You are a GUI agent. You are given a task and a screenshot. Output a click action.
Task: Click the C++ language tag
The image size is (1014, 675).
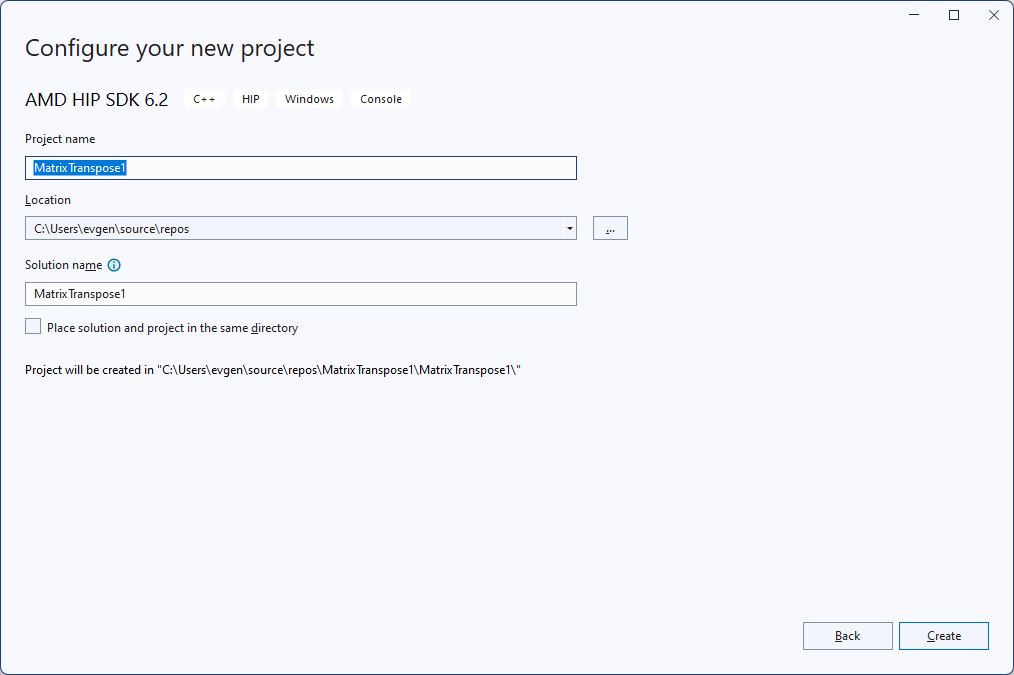[x=204, y=99]
